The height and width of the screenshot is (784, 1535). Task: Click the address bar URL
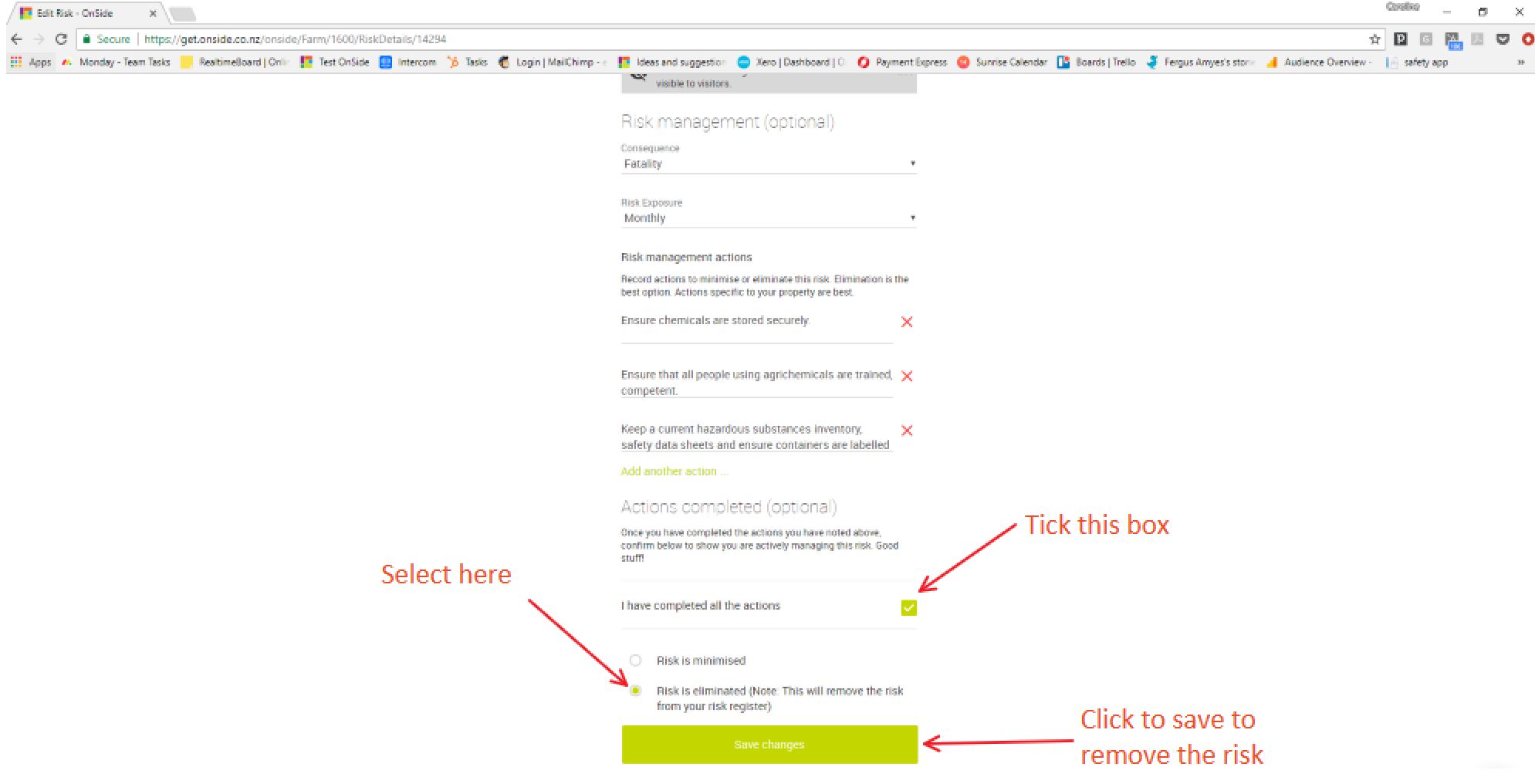pos(295,39)
